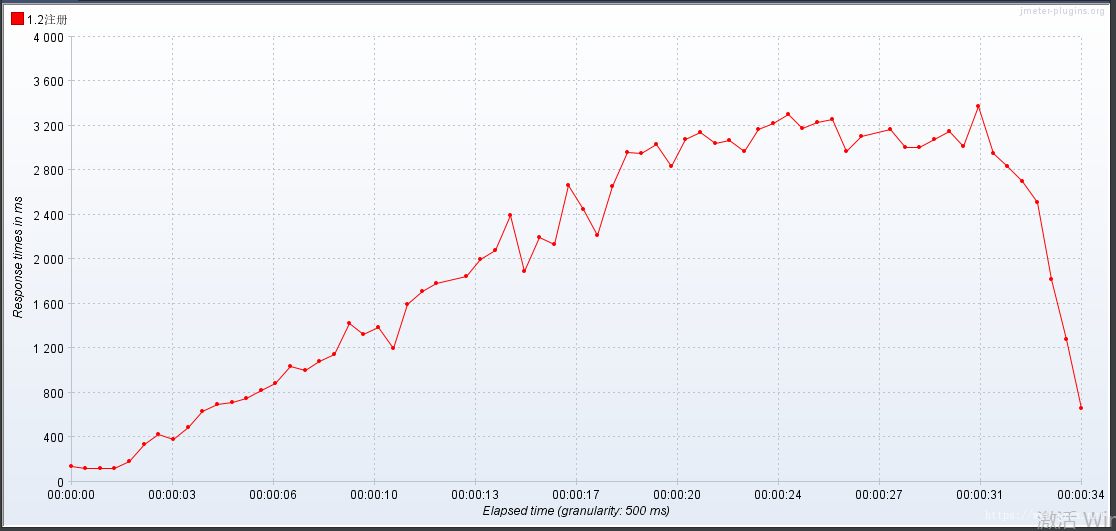Click the Y-axis value 4 000

point(48,37)
